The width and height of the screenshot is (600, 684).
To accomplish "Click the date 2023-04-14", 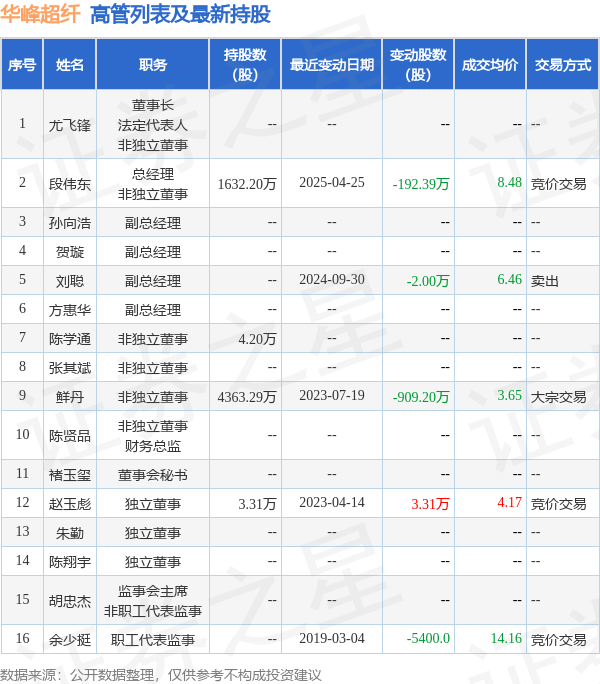I will pos(332,503).
